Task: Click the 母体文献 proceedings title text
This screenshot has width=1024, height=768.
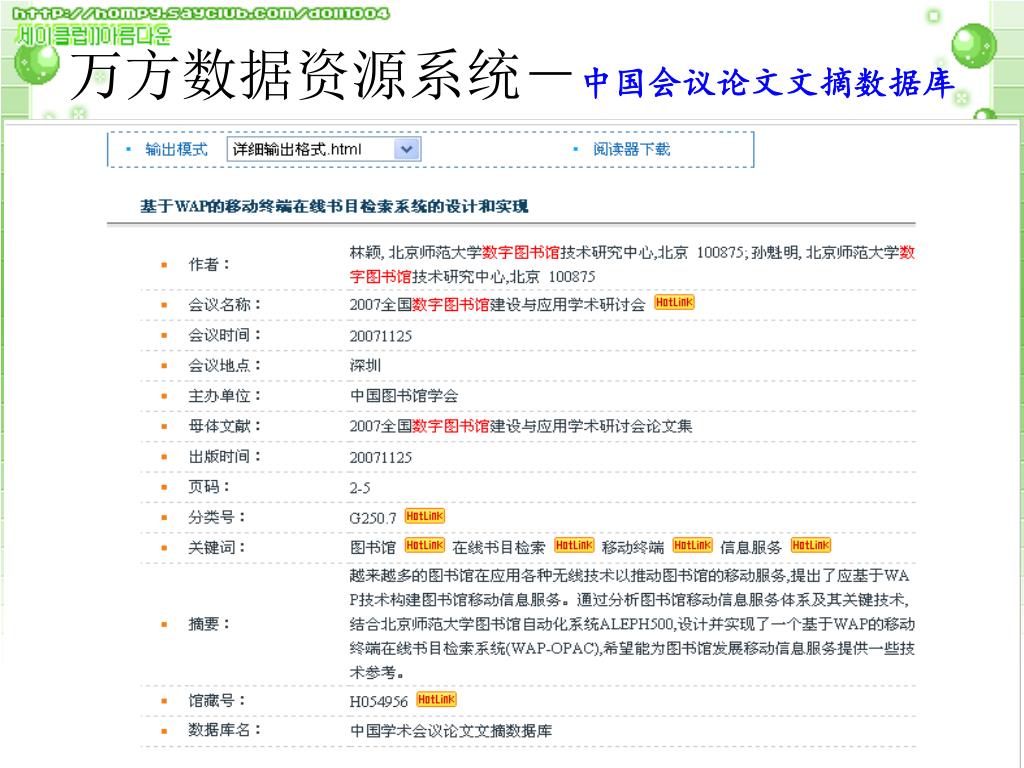Action: [520, 426]
